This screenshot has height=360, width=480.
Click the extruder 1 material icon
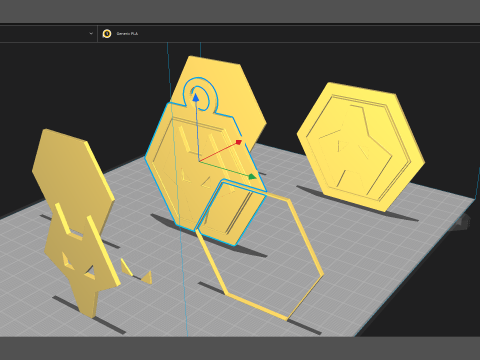click(x=107, y=34)
